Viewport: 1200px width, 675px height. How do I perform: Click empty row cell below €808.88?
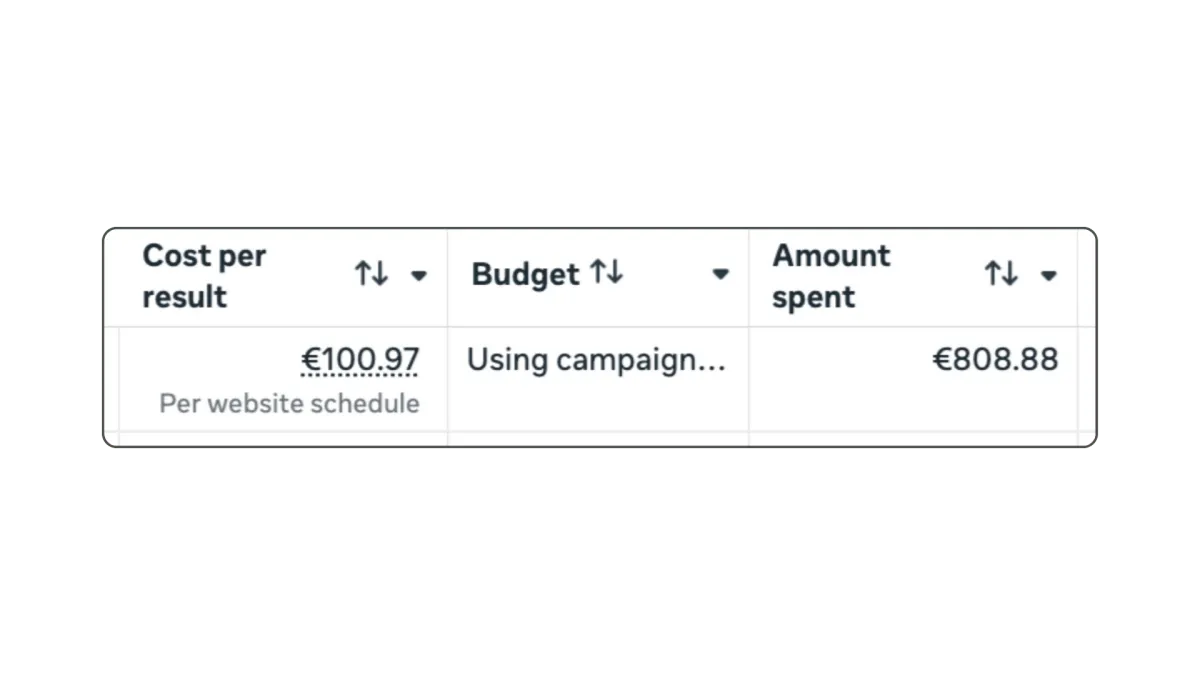click(912, 439)
